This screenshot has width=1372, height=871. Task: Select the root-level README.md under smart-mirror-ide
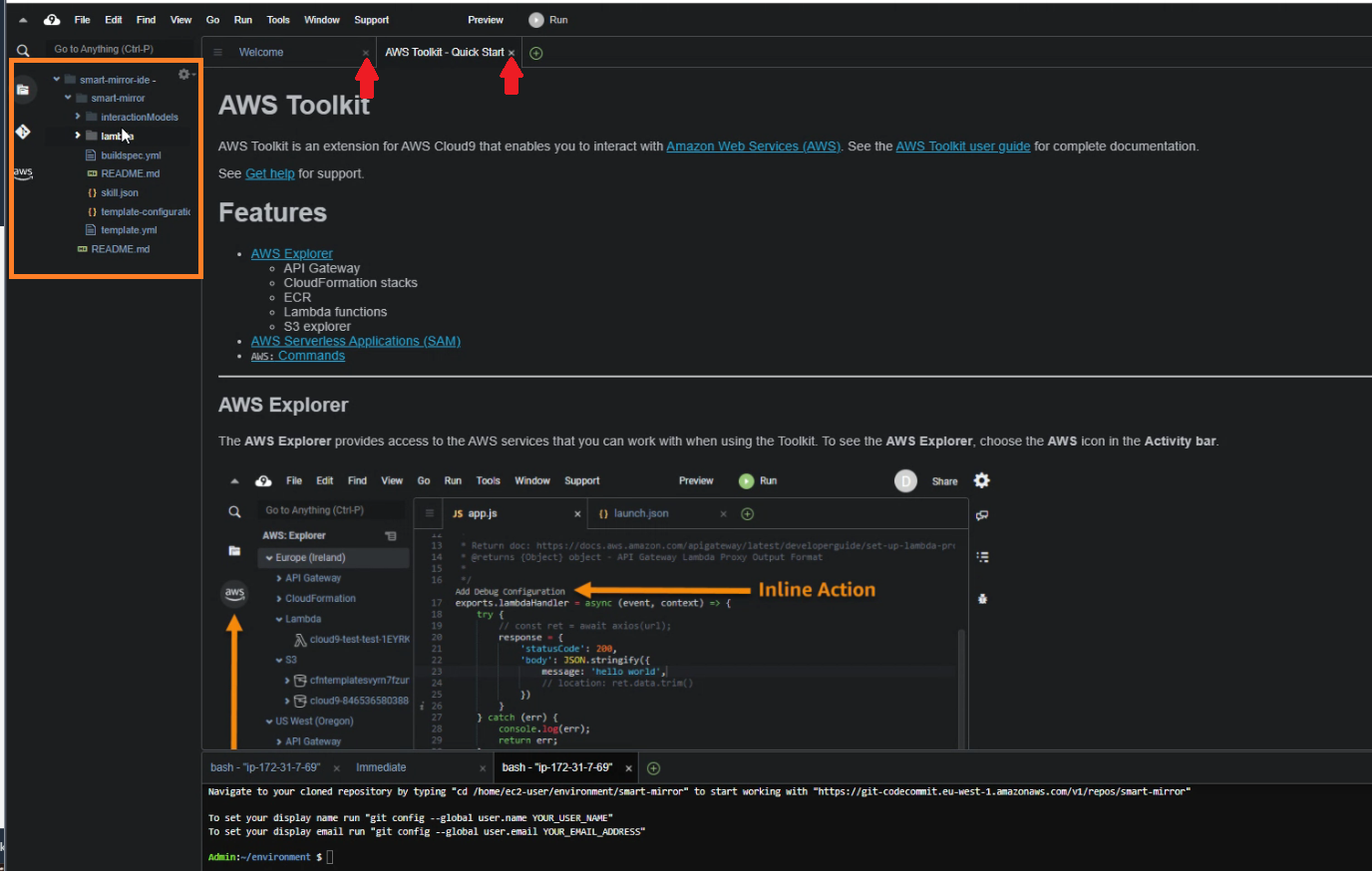[x=120, y=249]
